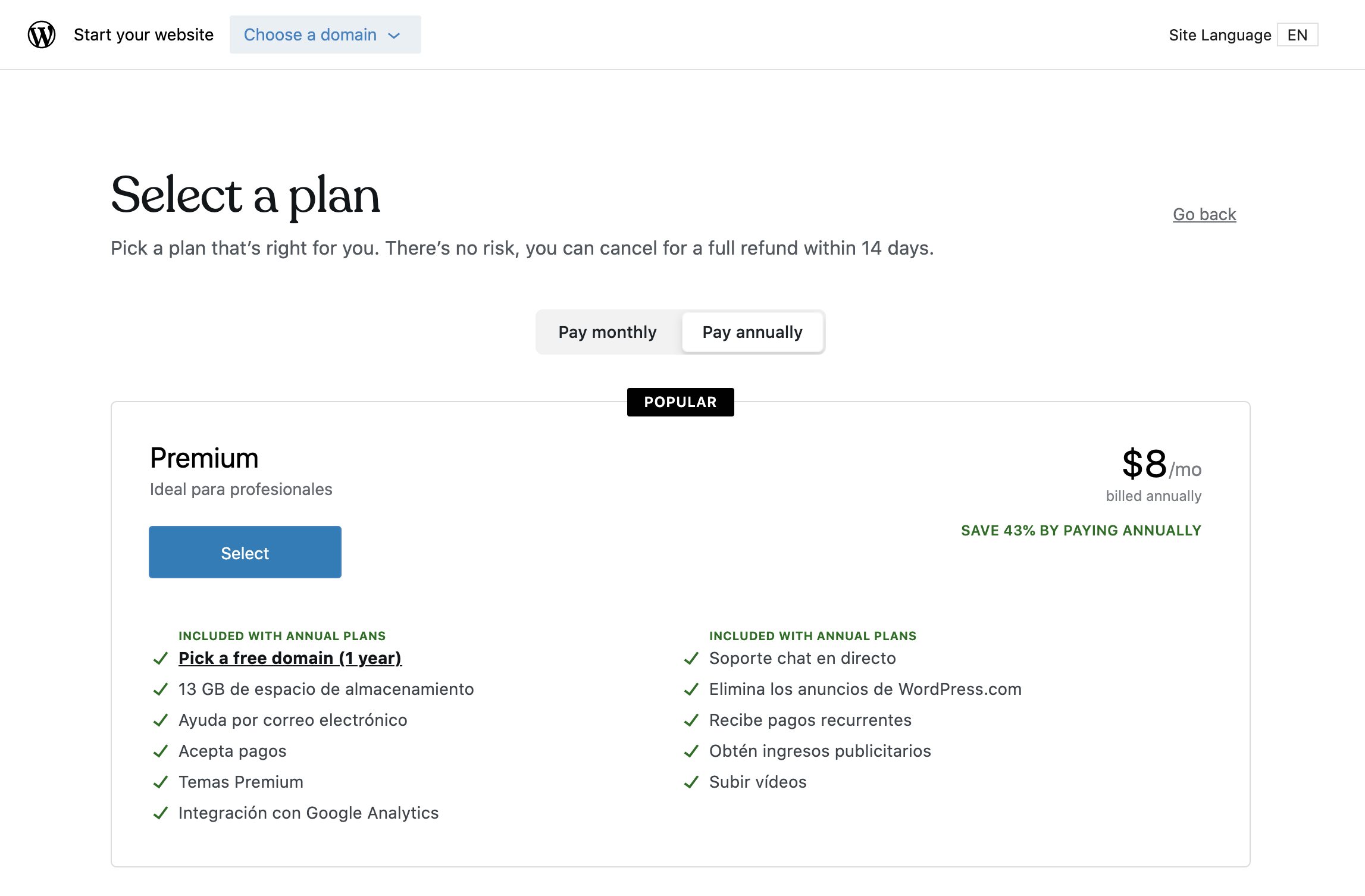Click the checkmark next to "Recibe pagos recurrentes"
The image size is (1365, 896).
tap(690, 720)
